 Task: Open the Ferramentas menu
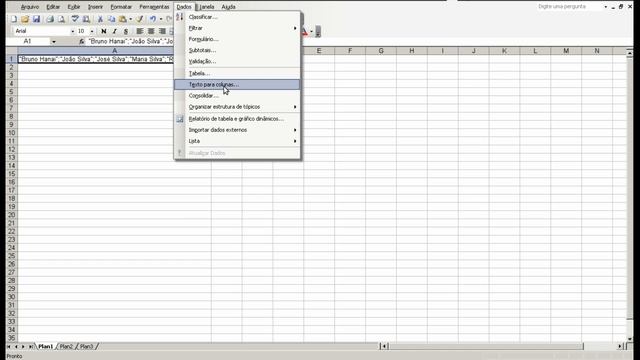(154, 7)
